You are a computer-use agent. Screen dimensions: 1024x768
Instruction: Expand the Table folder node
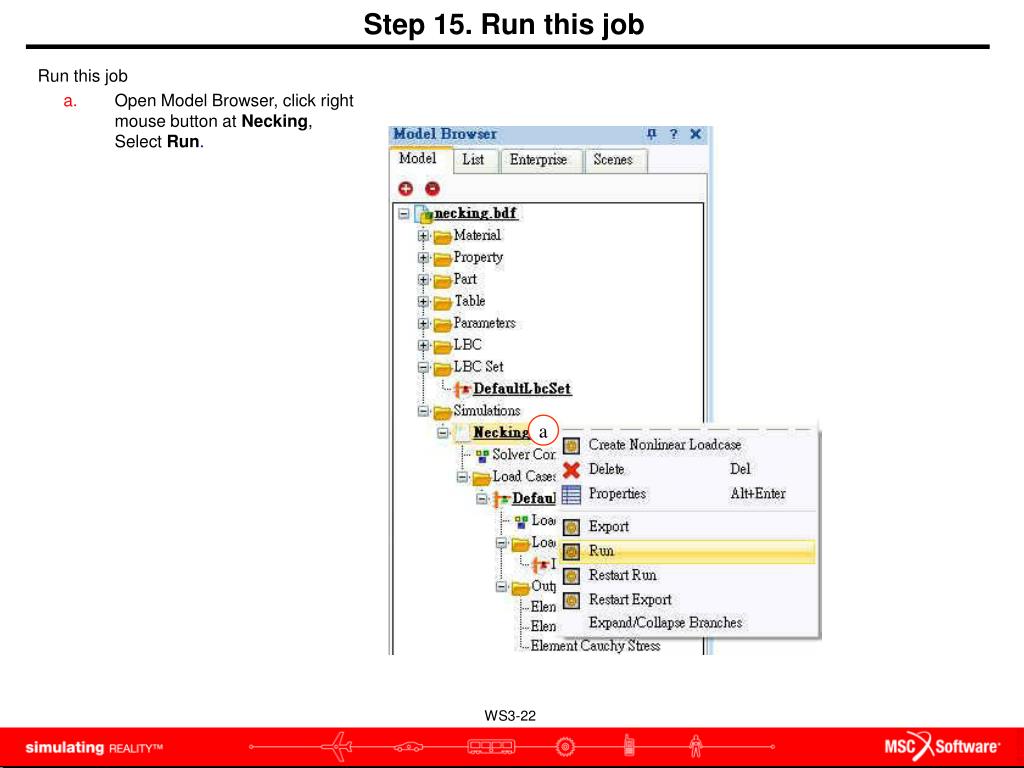coord(423,302)
